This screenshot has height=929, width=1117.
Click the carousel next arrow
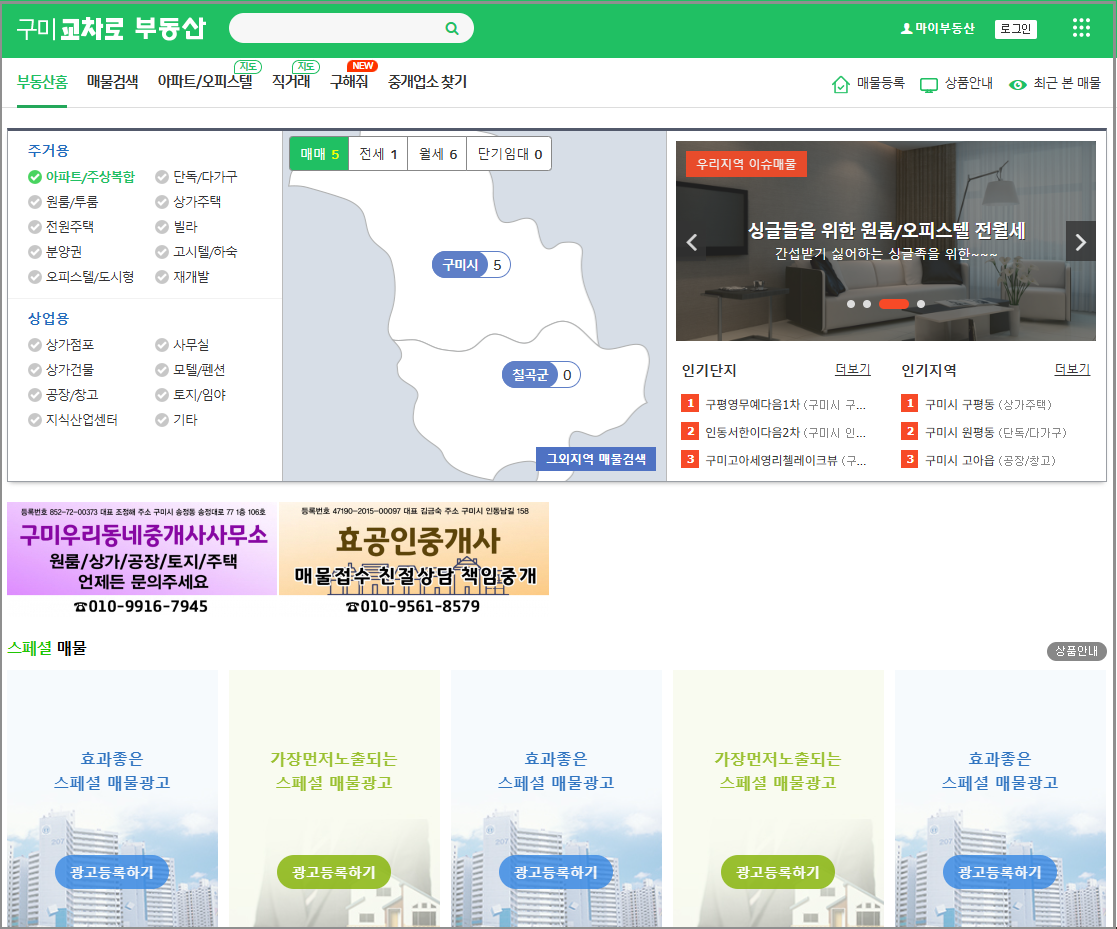click(1080, 241)
